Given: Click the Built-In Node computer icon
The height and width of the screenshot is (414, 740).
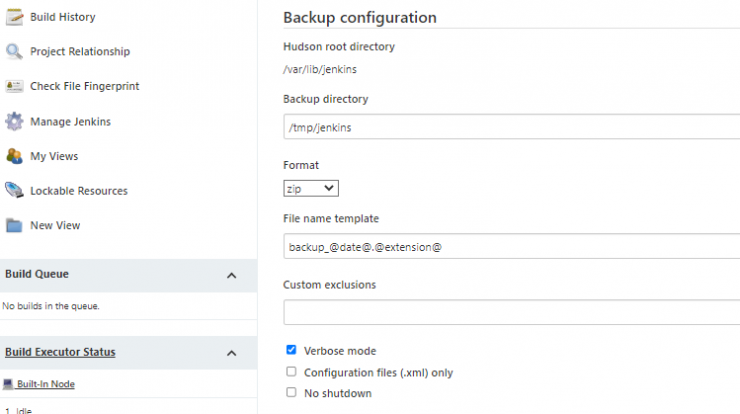Looking at the screenshot, I should click(x=8, y=384).
